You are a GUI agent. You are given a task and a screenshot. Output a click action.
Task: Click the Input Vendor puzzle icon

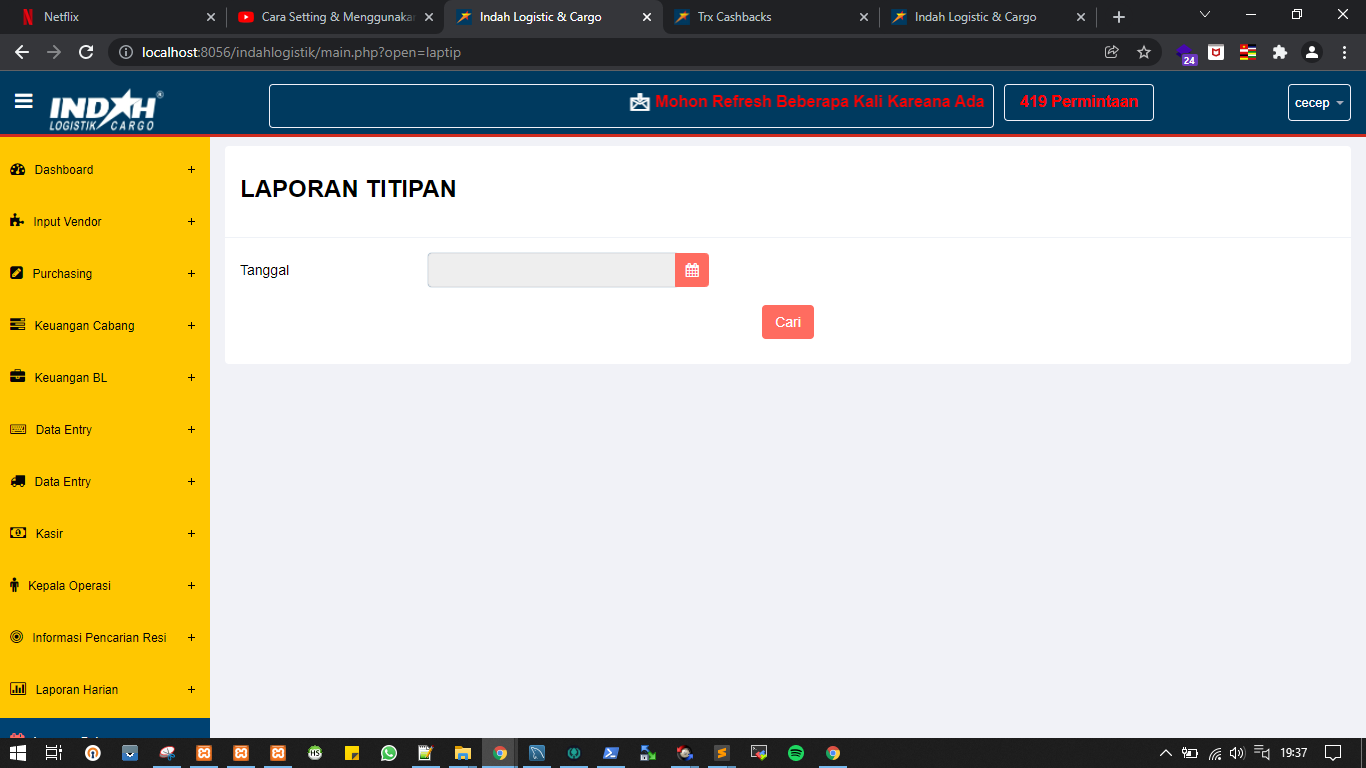point(17,221)
